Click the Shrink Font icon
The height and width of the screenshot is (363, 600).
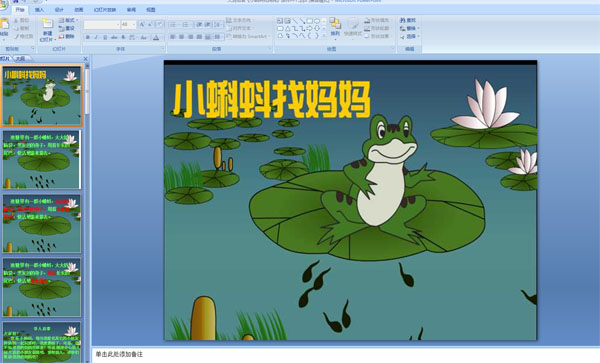tap(150, 24)
